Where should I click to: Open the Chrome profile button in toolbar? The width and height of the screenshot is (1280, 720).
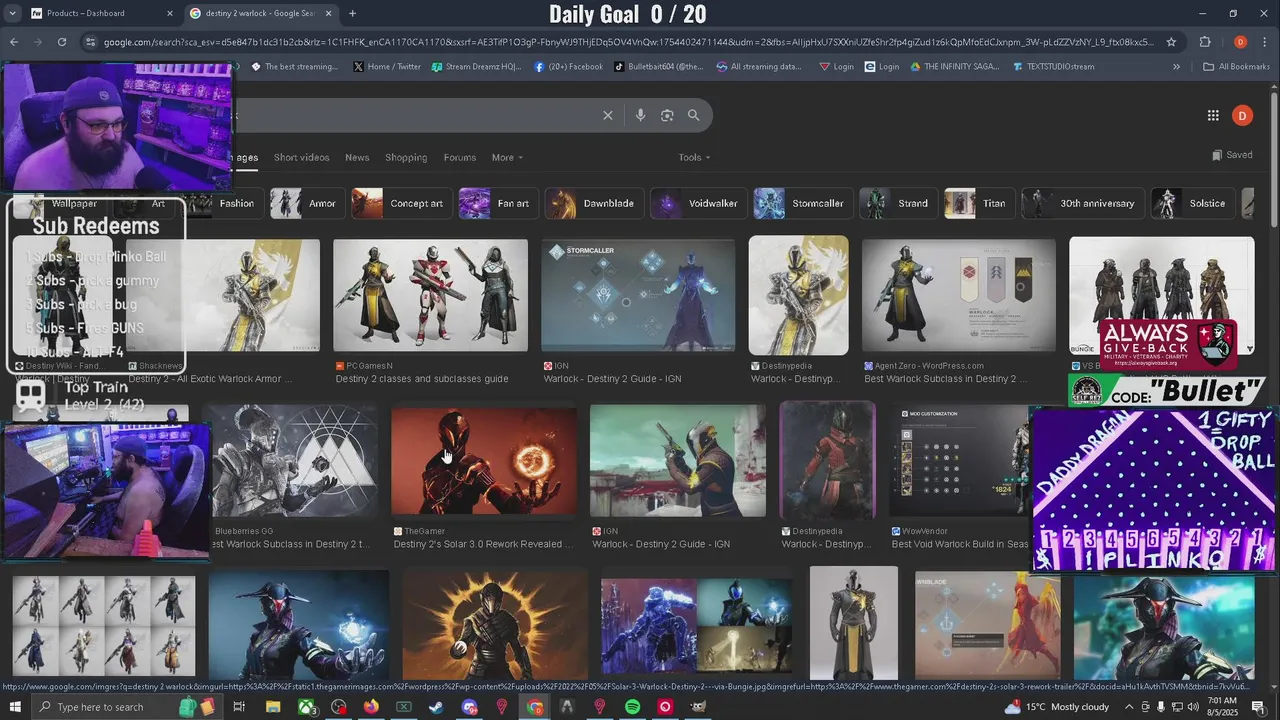pos(1240,42)
